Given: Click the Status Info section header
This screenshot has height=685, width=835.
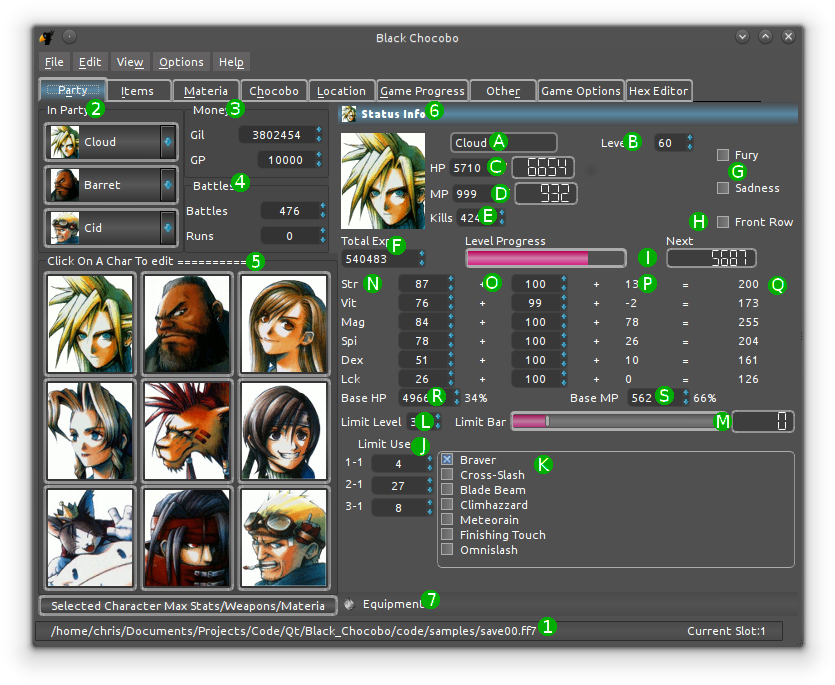Looking at the screenshot, I should pyautogui.click(x=569, y=113).
